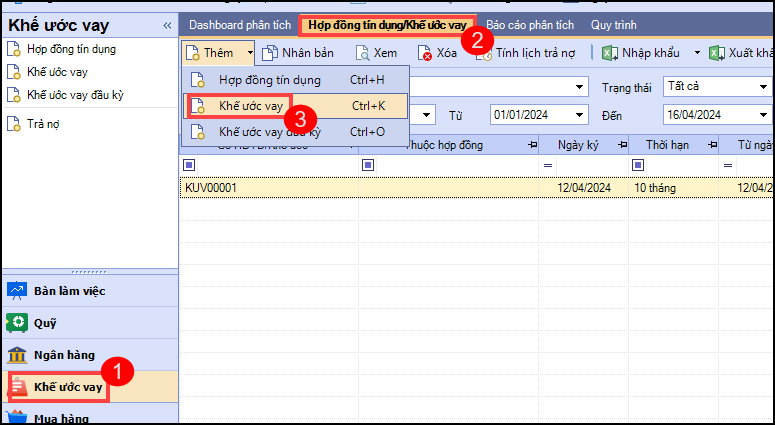Viewport: 775px width, 425px height.
Task: Switch to Dashboard phân tích tab
Action: click(x=238, y=24)
